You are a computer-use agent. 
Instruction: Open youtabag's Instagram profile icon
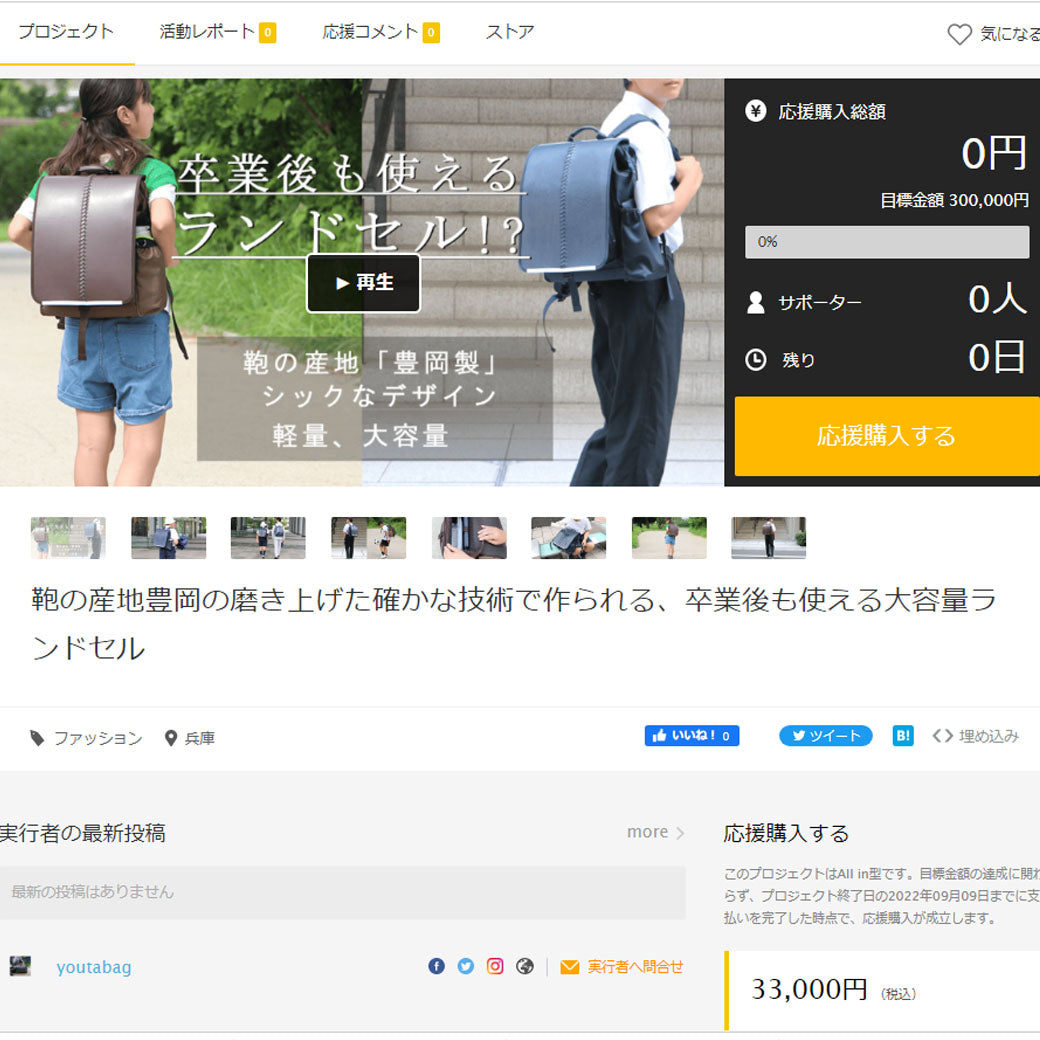point(495,966)
